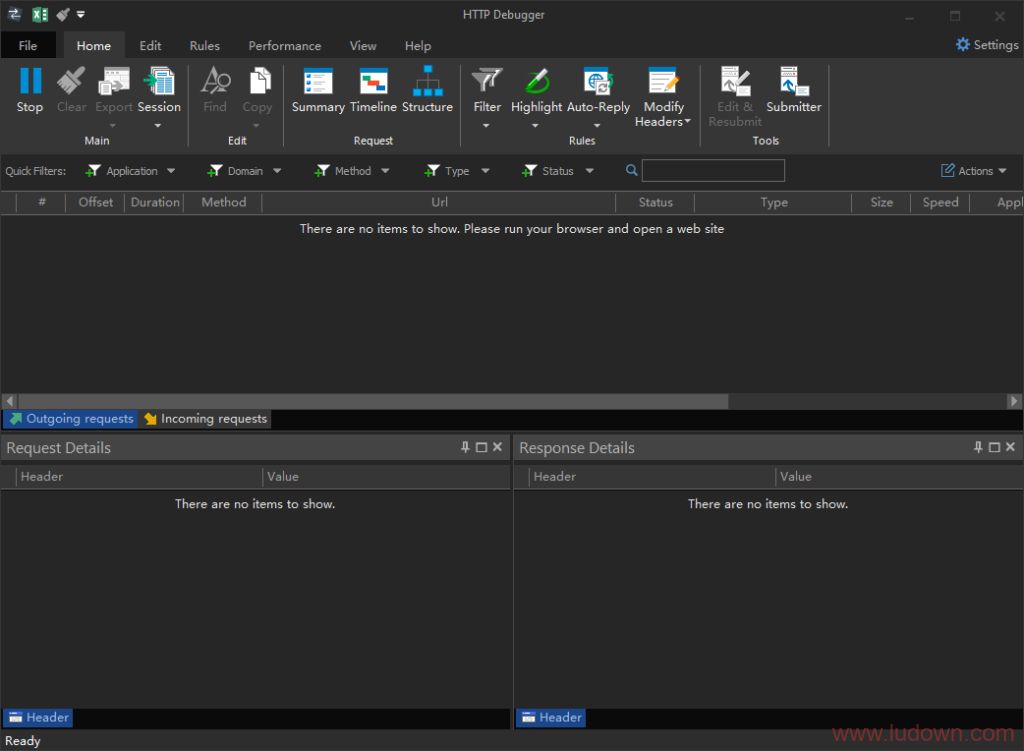Screen dimensions: 1024x751
Task: Switch to the Performance ribbon tab
Action: pyautogui.click(x=285, y=46)
